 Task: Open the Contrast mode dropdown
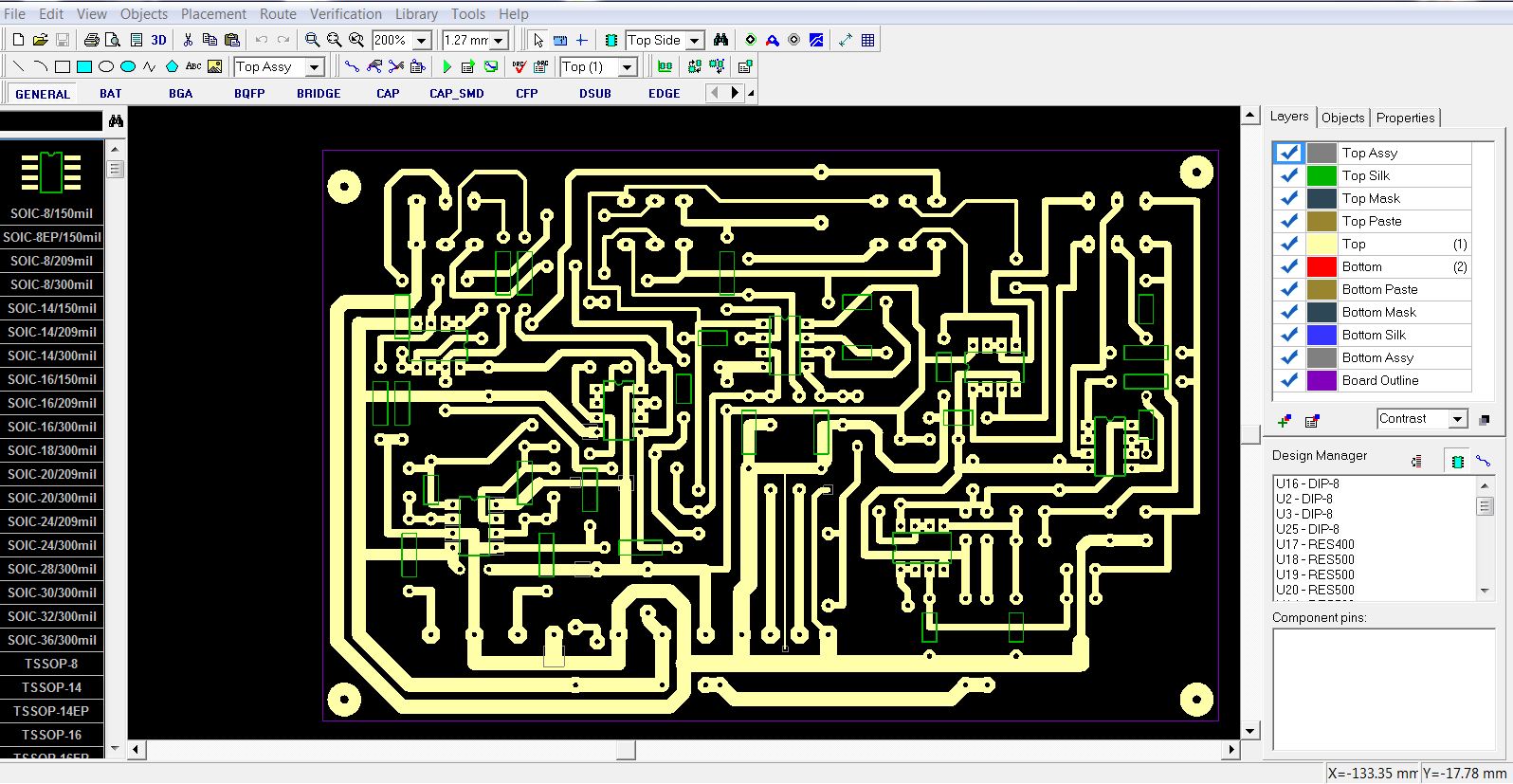tap(1458, 419)
